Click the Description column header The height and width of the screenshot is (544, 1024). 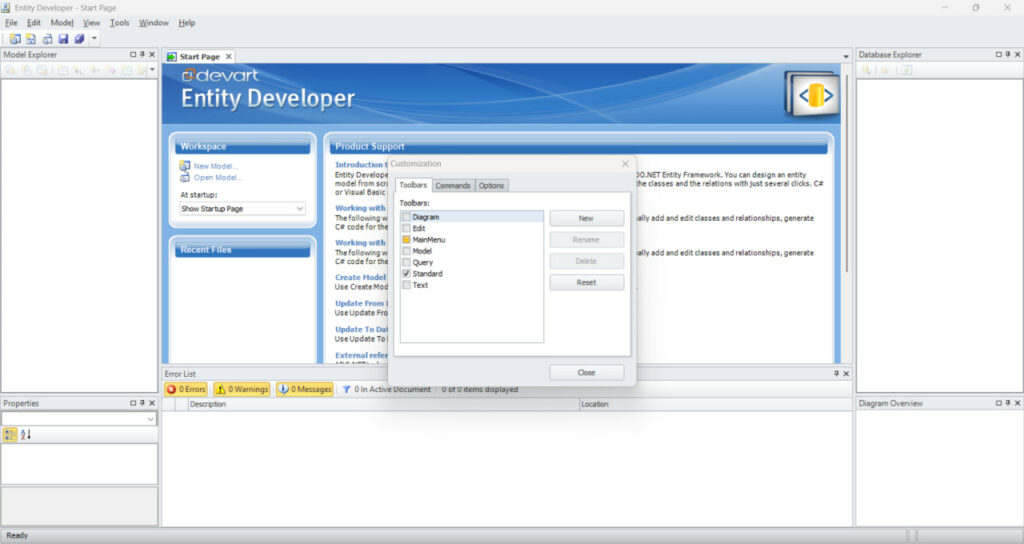pyautogui.click(x=382, y=404)
